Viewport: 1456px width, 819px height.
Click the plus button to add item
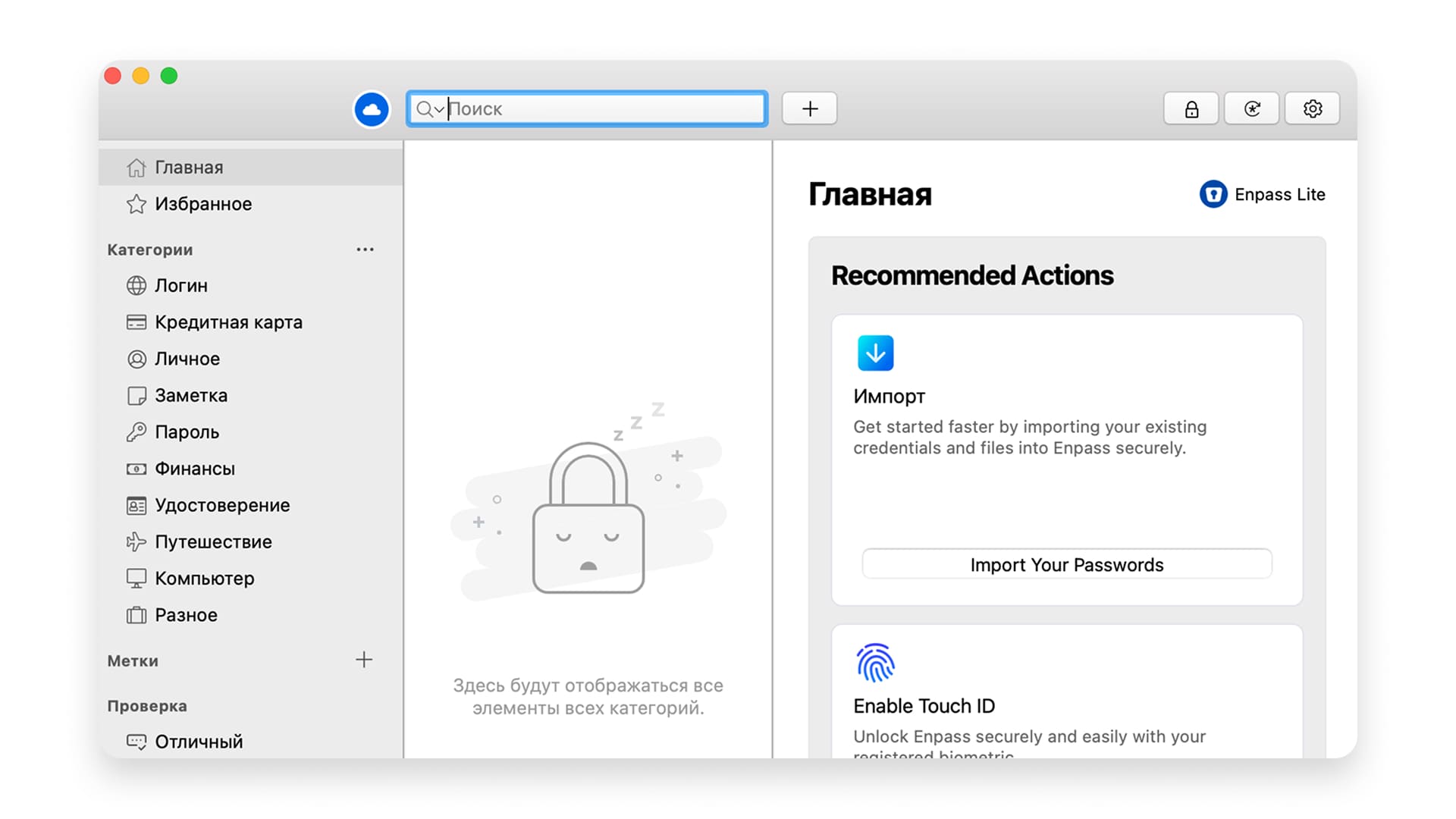[x=810, y=109]
